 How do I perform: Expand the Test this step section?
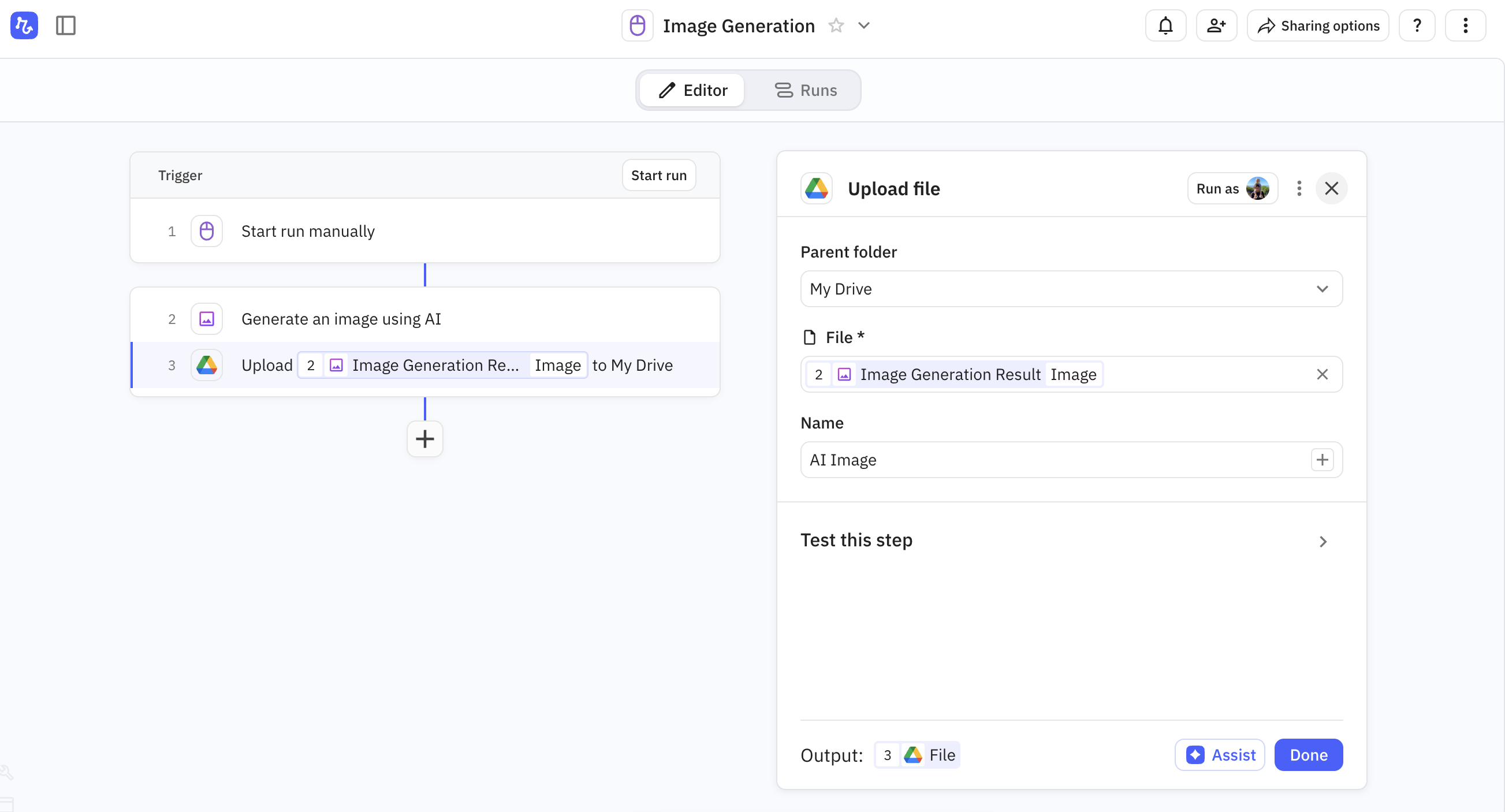click(x=1071, y=541)
